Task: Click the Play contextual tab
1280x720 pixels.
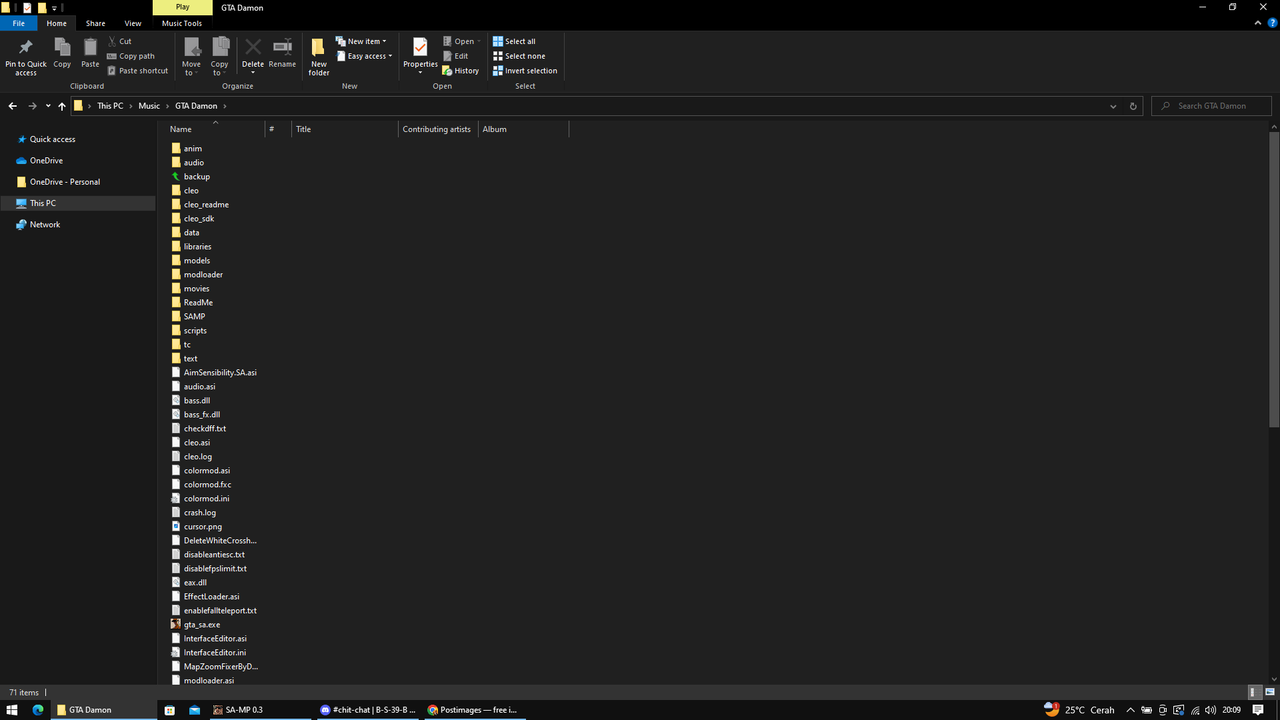Action: click(182, 7)
